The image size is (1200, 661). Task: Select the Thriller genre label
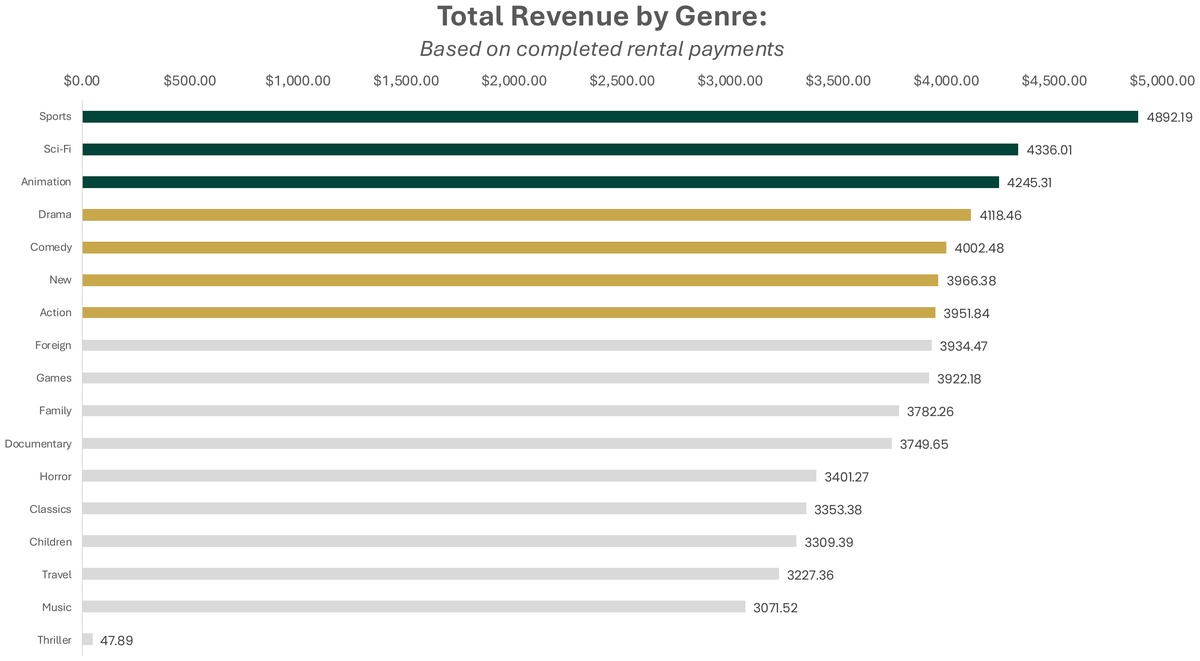tap(55, 639)
